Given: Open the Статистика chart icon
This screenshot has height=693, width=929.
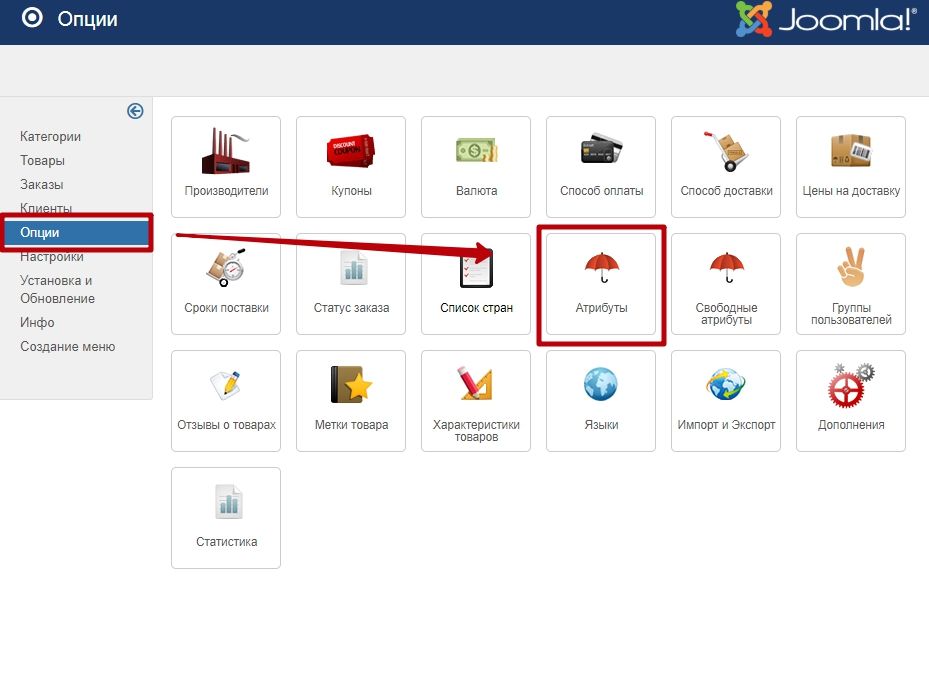Looking at the screenshot, I should coord(228,502).
